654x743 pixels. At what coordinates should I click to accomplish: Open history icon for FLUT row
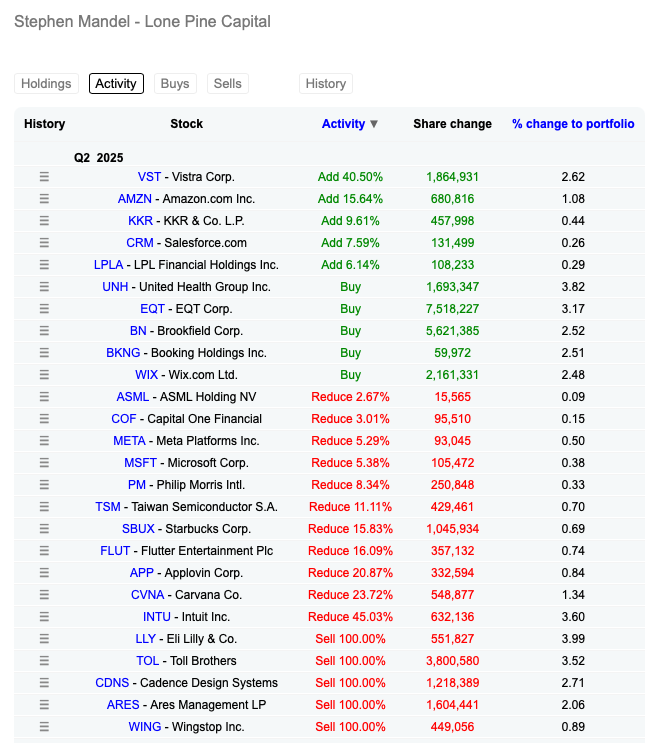click(x=44, y=551)
